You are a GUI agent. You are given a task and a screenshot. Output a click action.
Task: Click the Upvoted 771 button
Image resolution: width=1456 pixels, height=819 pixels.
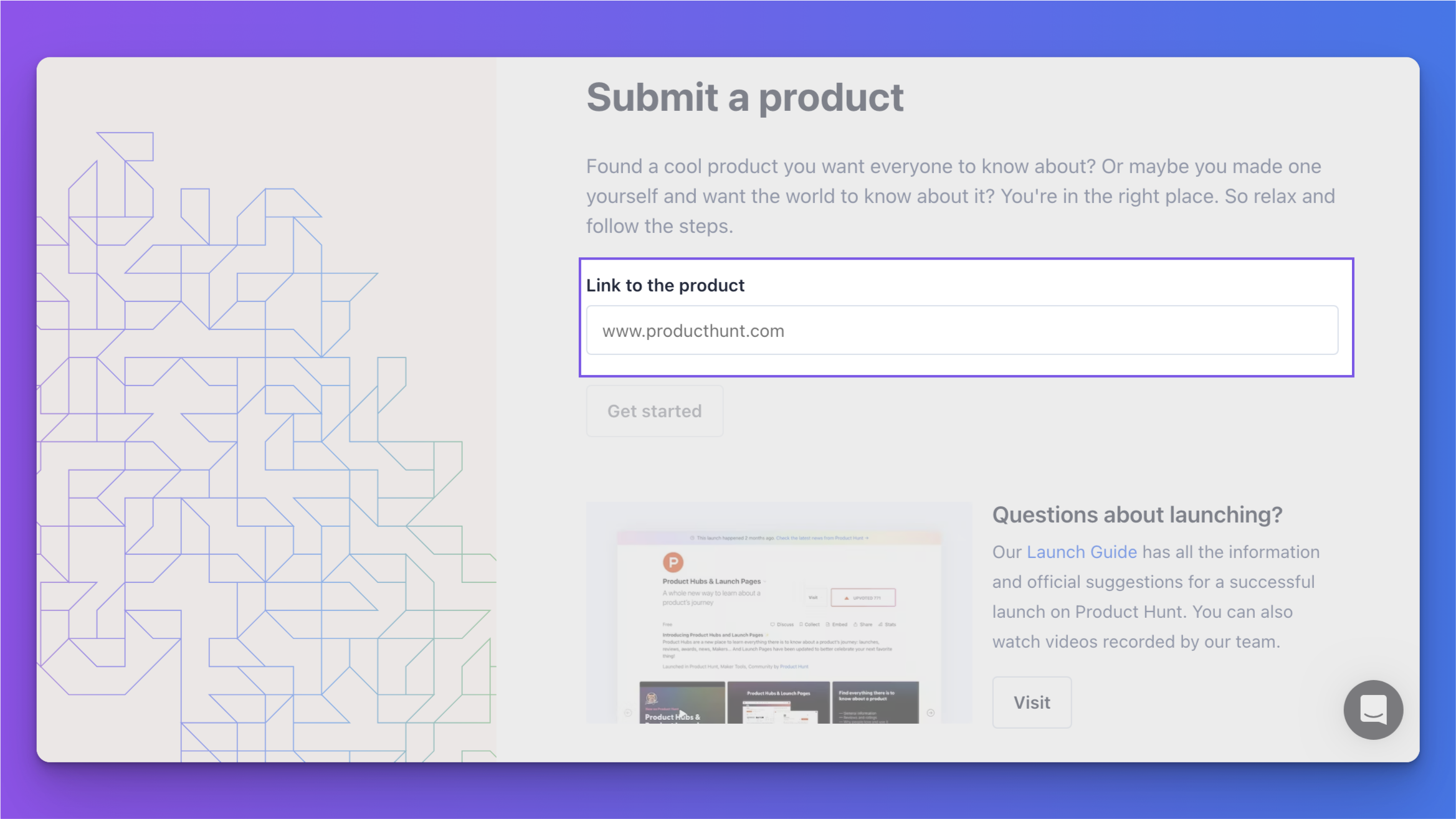point(863,597)
